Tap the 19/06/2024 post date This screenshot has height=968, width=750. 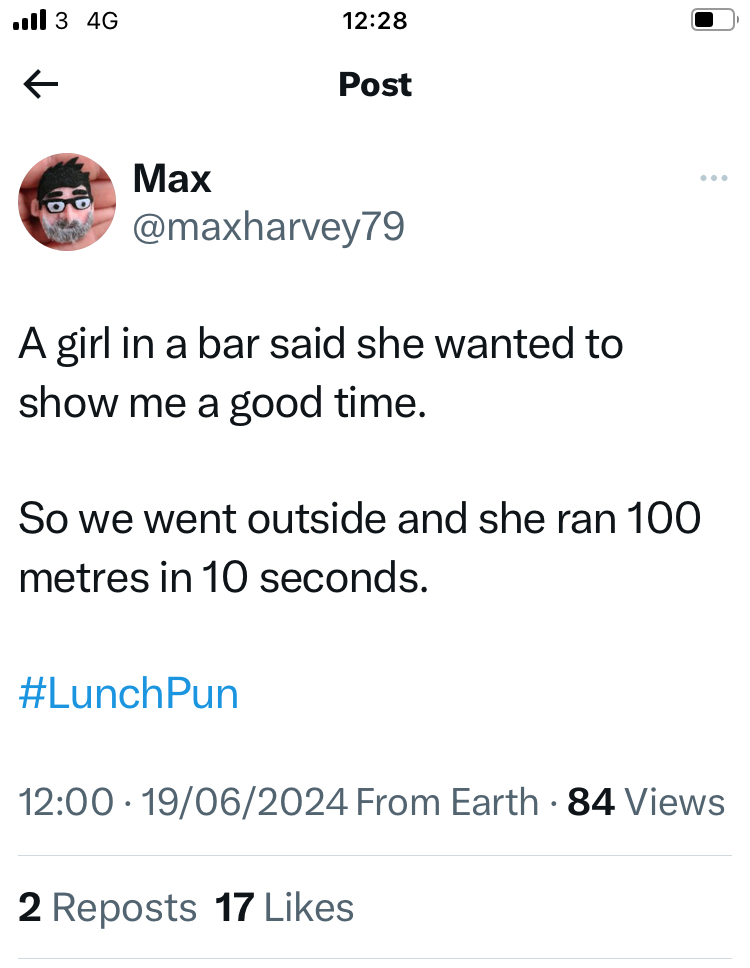tap(245, 802)
